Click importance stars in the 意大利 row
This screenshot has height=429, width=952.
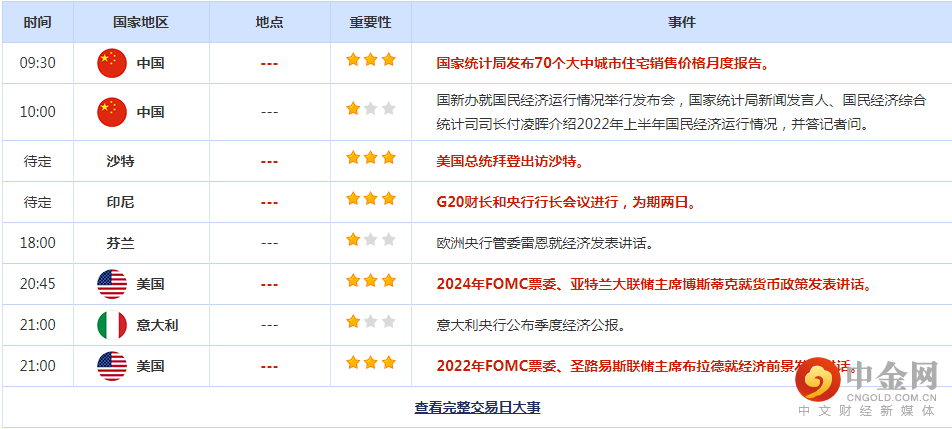tap(370, 322)
